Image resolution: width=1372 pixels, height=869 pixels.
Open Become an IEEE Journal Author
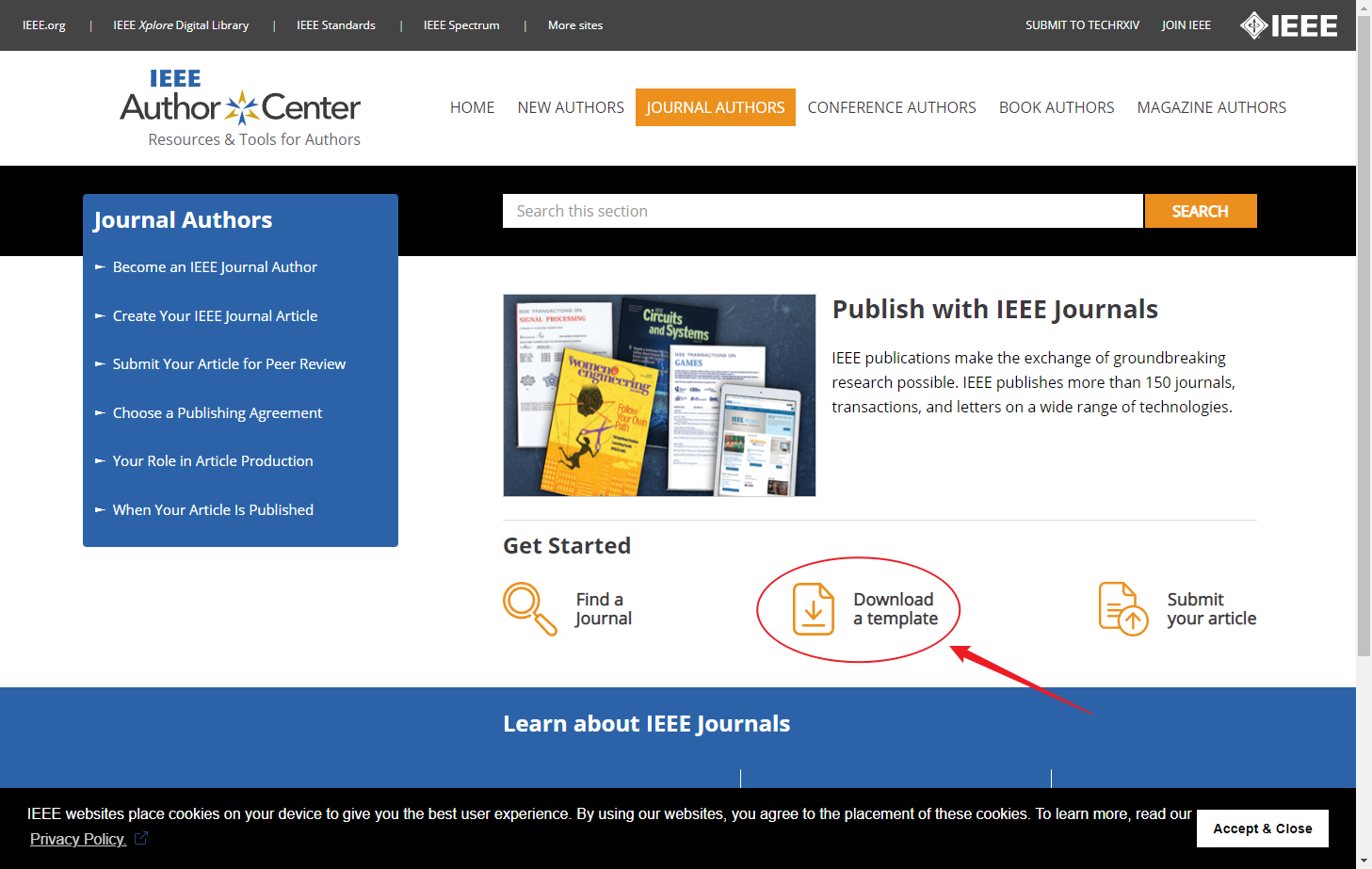pos(215,267)
